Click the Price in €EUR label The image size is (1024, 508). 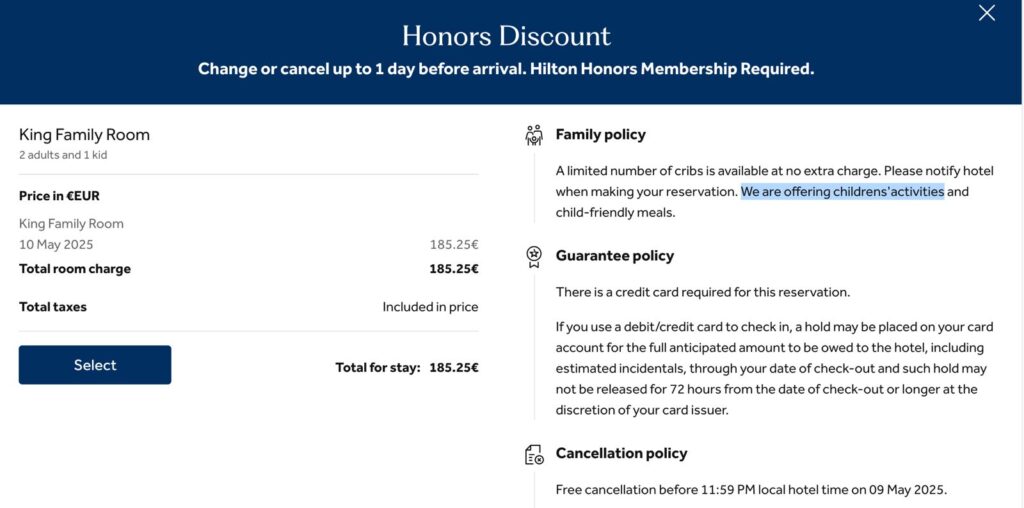[x=59, y=196]
